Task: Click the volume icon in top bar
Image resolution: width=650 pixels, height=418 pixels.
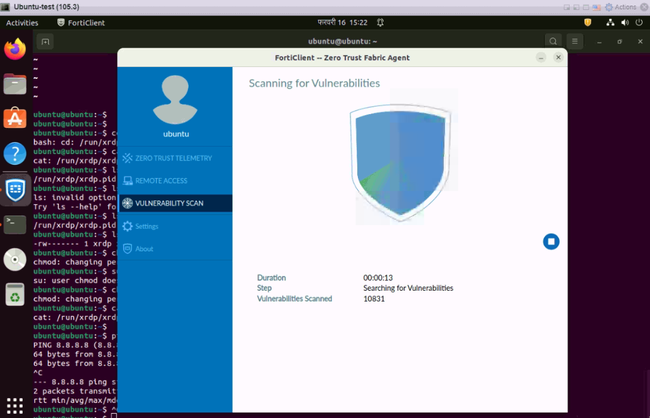Action: [625, 22]
